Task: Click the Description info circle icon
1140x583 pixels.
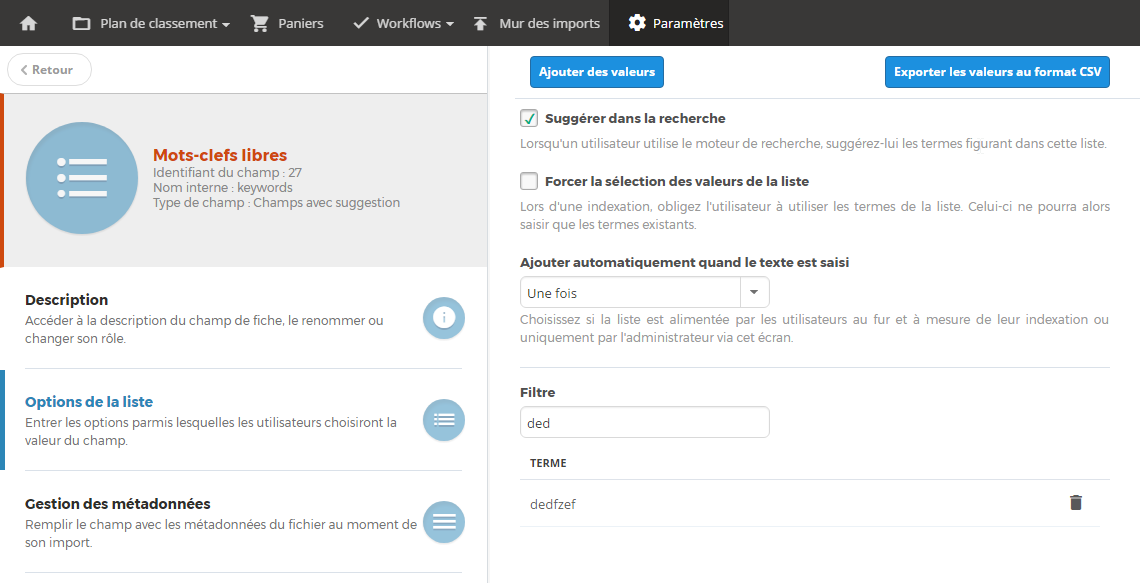Action: [x=444, y=318]
